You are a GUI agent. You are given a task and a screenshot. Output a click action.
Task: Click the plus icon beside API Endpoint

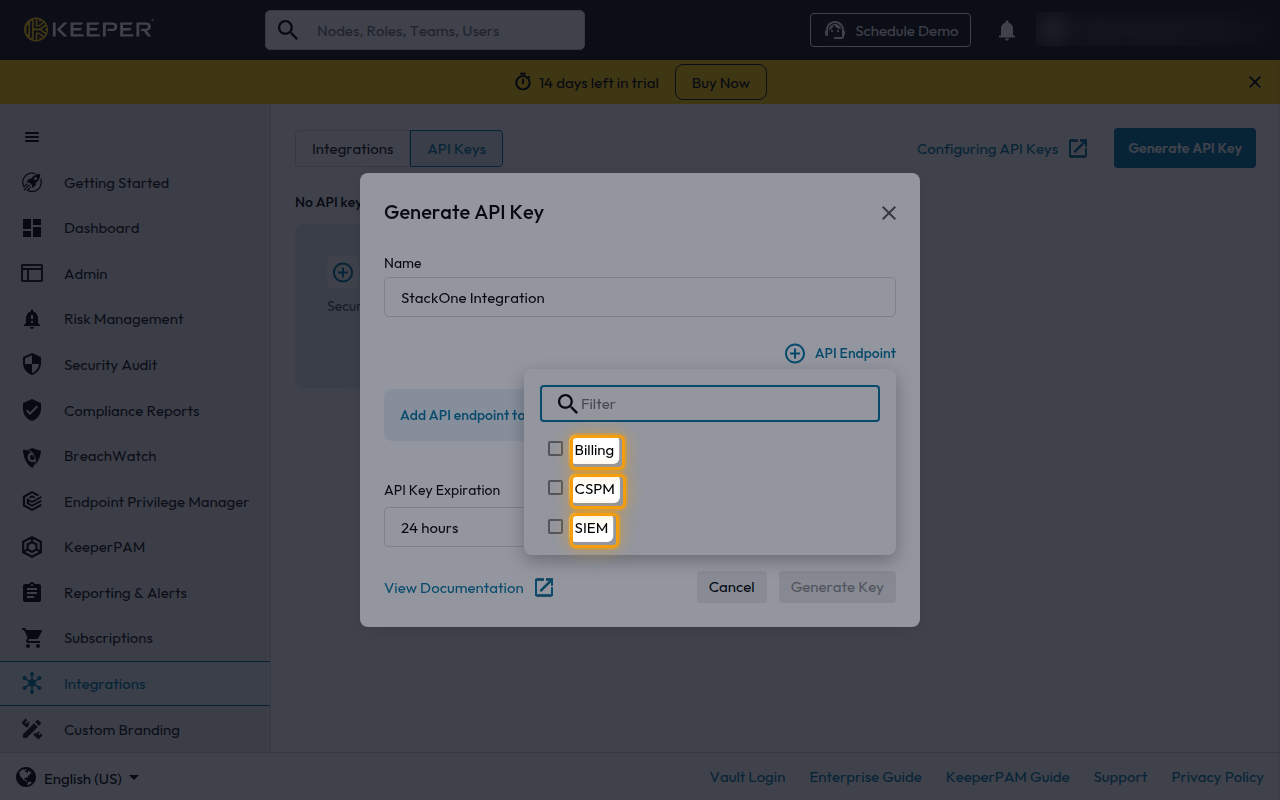[795, 353]
